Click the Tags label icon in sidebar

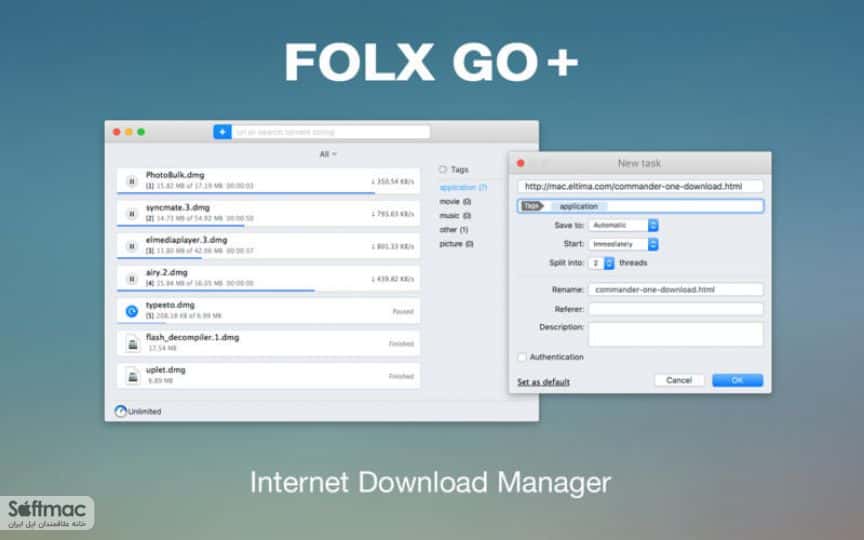tap(442, 169)
